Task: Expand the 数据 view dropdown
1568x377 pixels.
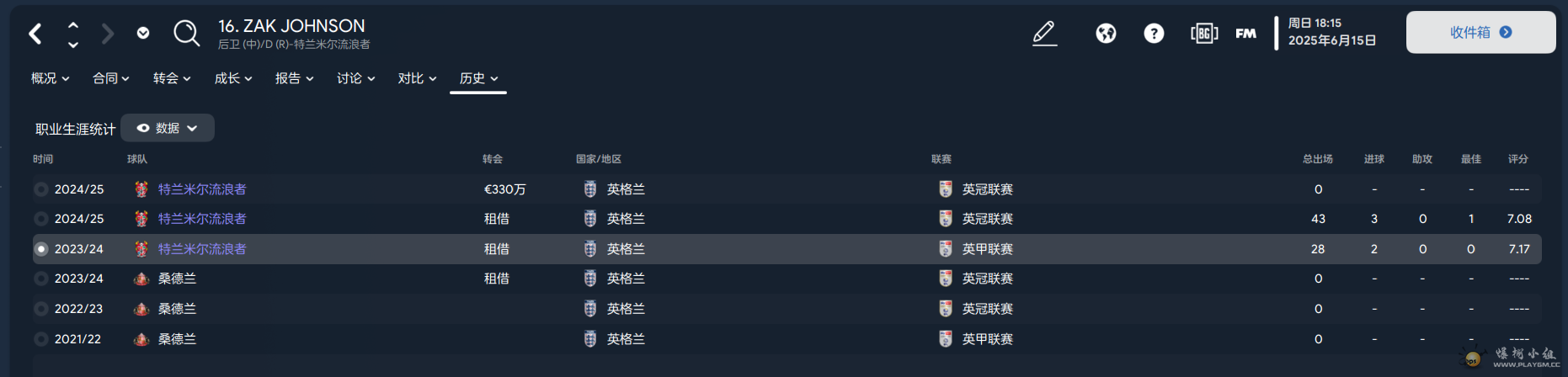Action: [168, 128]
